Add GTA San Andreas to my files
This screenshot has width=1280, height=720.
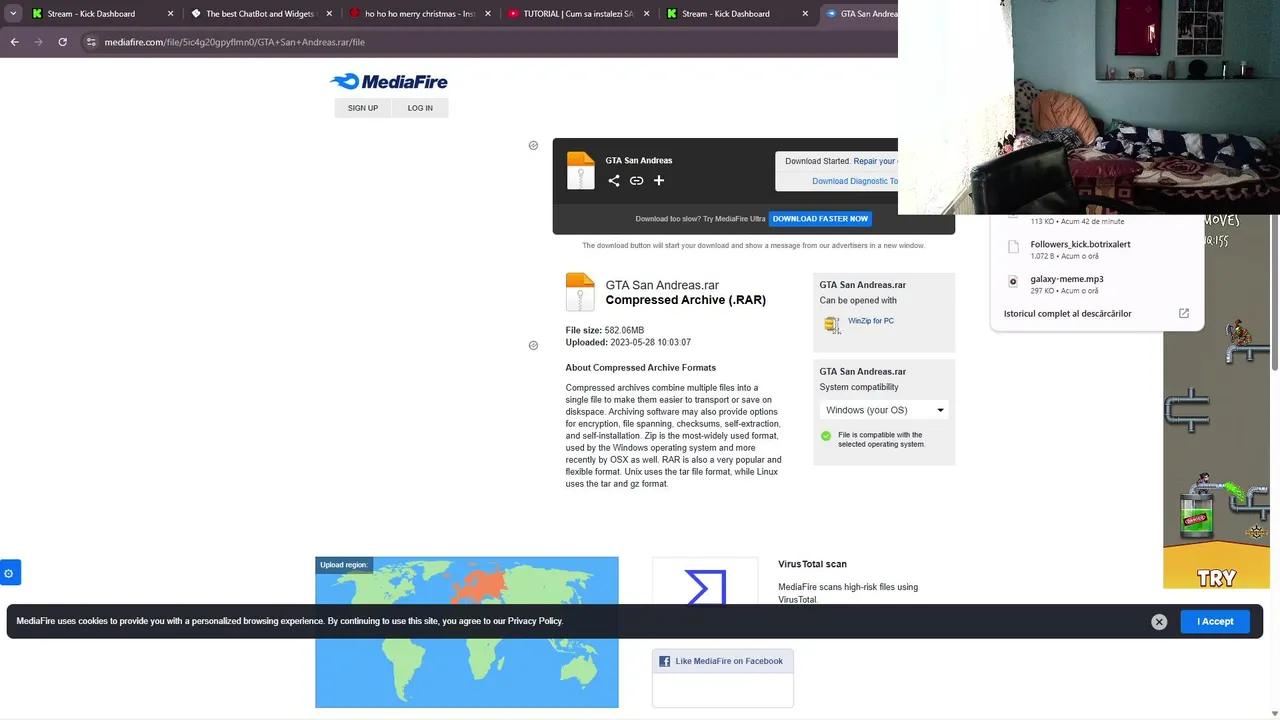(x=659, y=181)
